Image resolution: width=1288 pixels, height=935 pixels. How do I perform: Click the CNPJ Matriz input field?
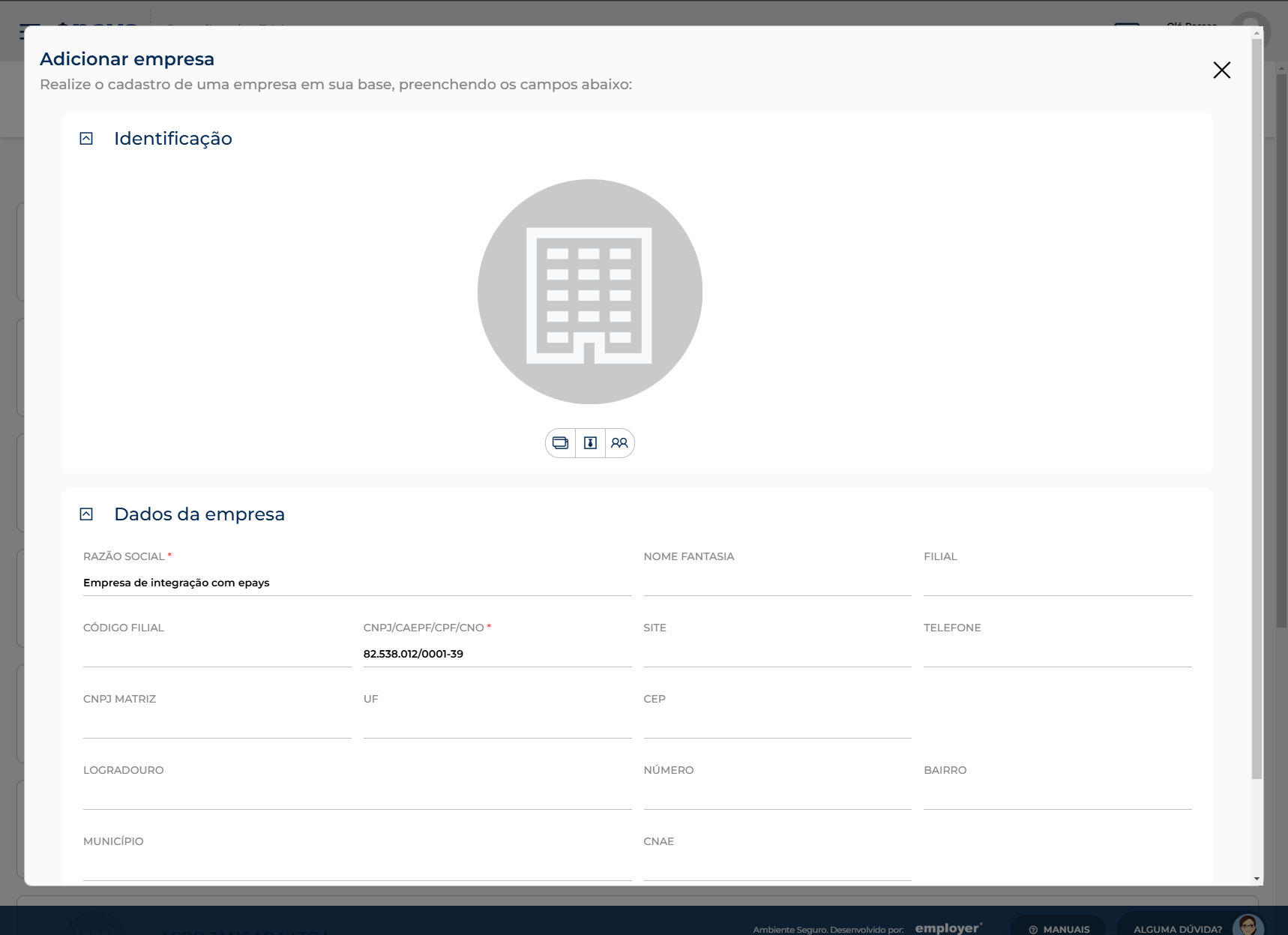click(x=217, y=725)
